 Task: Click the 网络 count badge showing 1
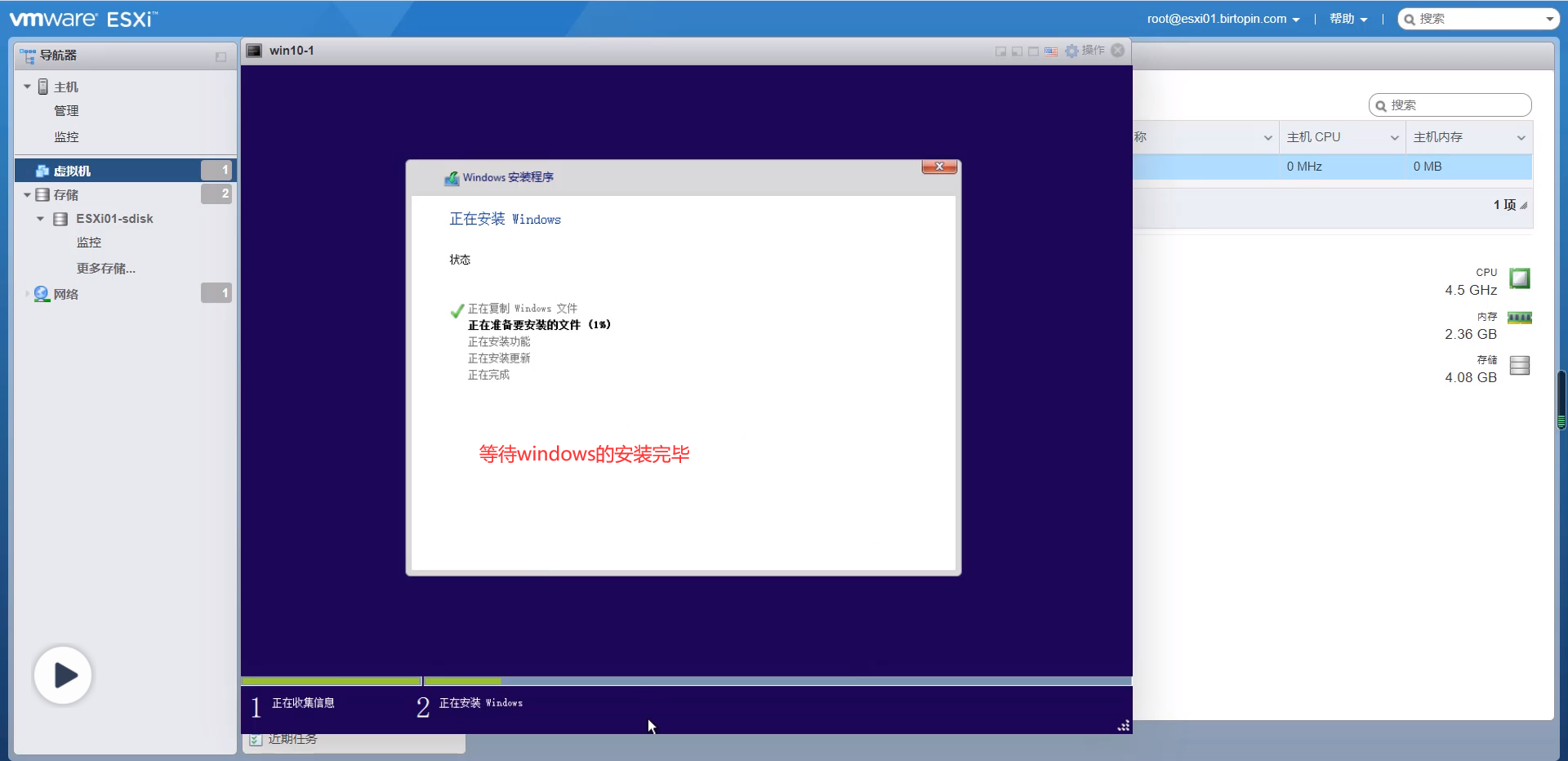click(x=216, y=292)
